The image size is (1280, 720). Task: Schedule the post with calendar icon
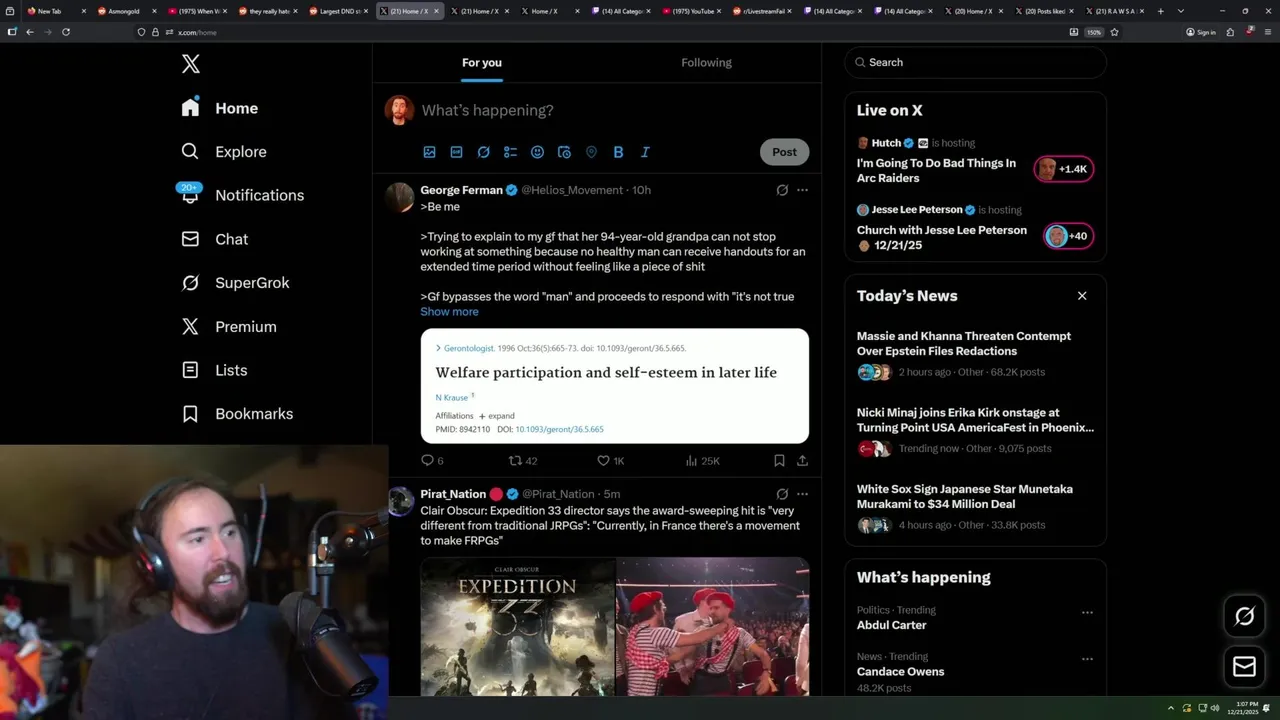(564, 152)
